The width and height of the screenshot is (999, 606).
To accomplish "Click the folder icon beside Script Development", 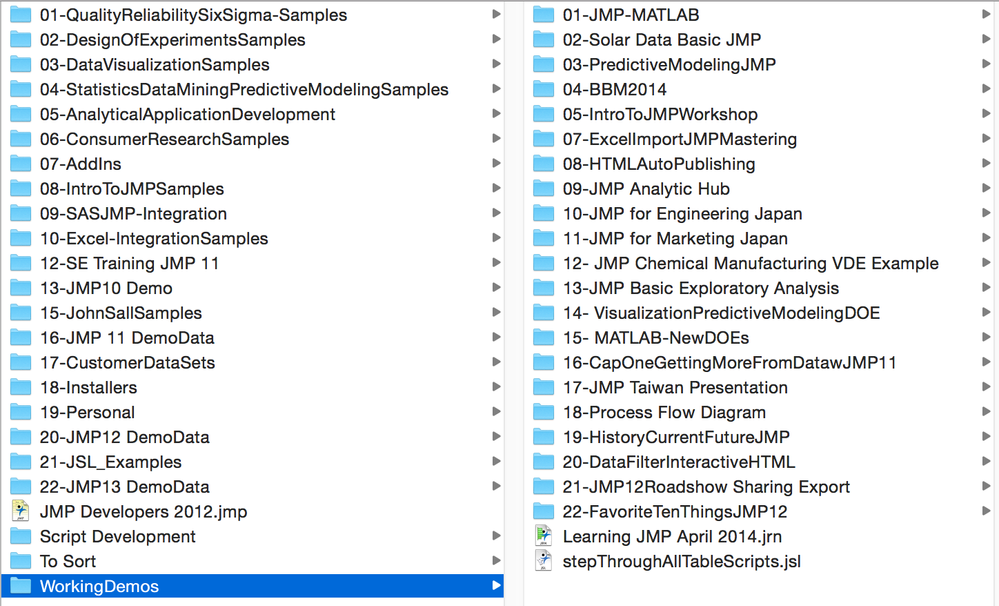I will (x=20, y=536).
